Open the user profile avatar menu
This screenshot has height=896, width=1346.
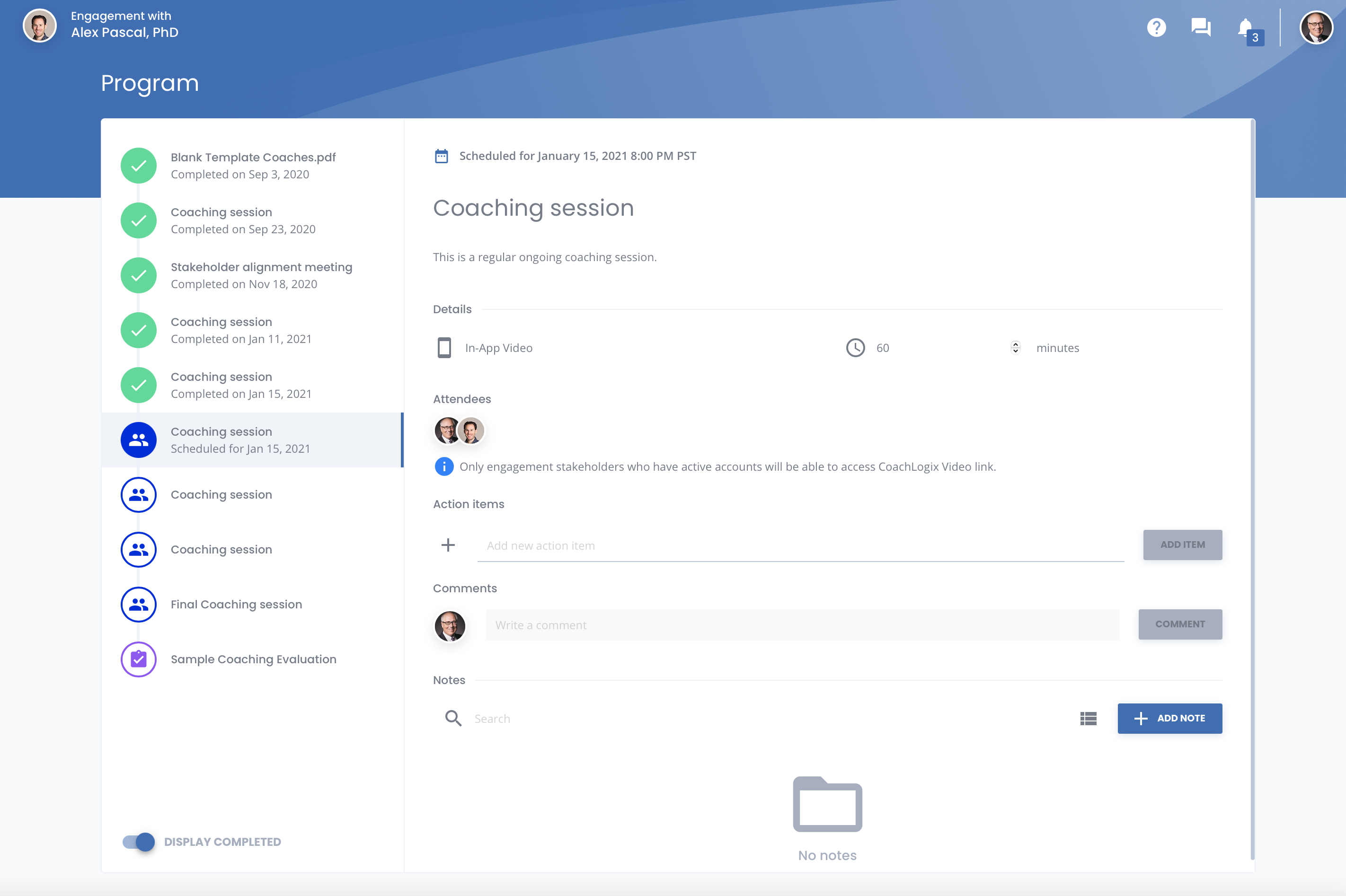(x=1316, y=27)
